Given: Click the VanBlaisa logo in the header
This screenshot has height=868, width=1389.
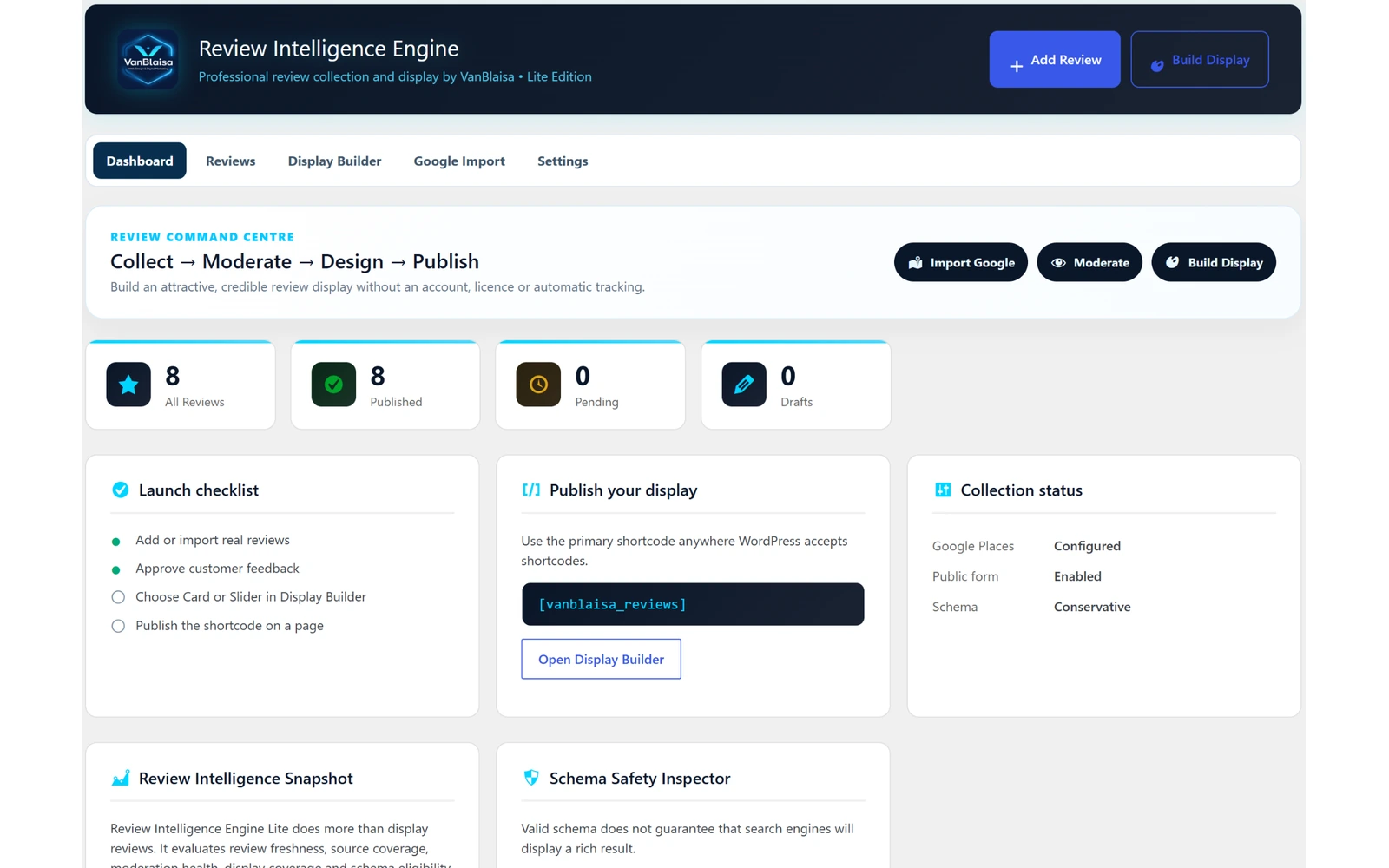Looking at the screenshot, I should (148, 59).
